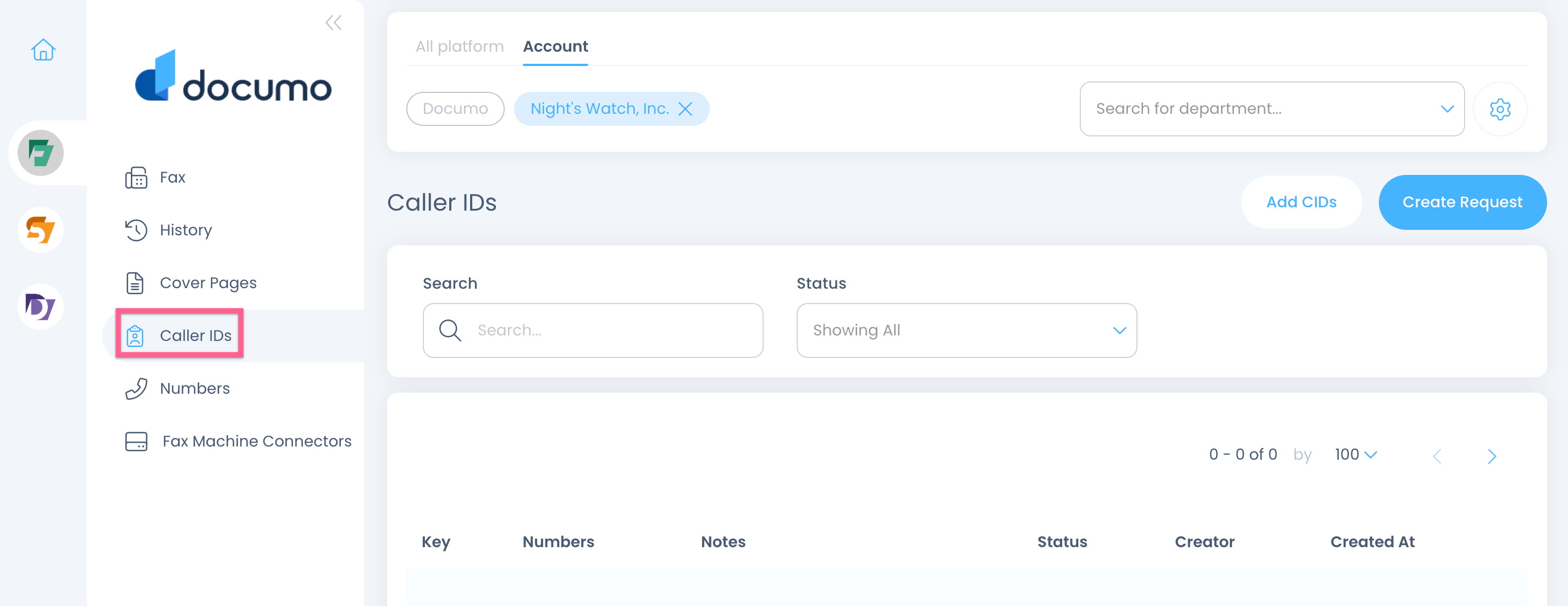This screenshot has width=1568, height=606.
Task: Open the Search for department dropdown
Action: pyautogui.click(x=1272, y=109)
